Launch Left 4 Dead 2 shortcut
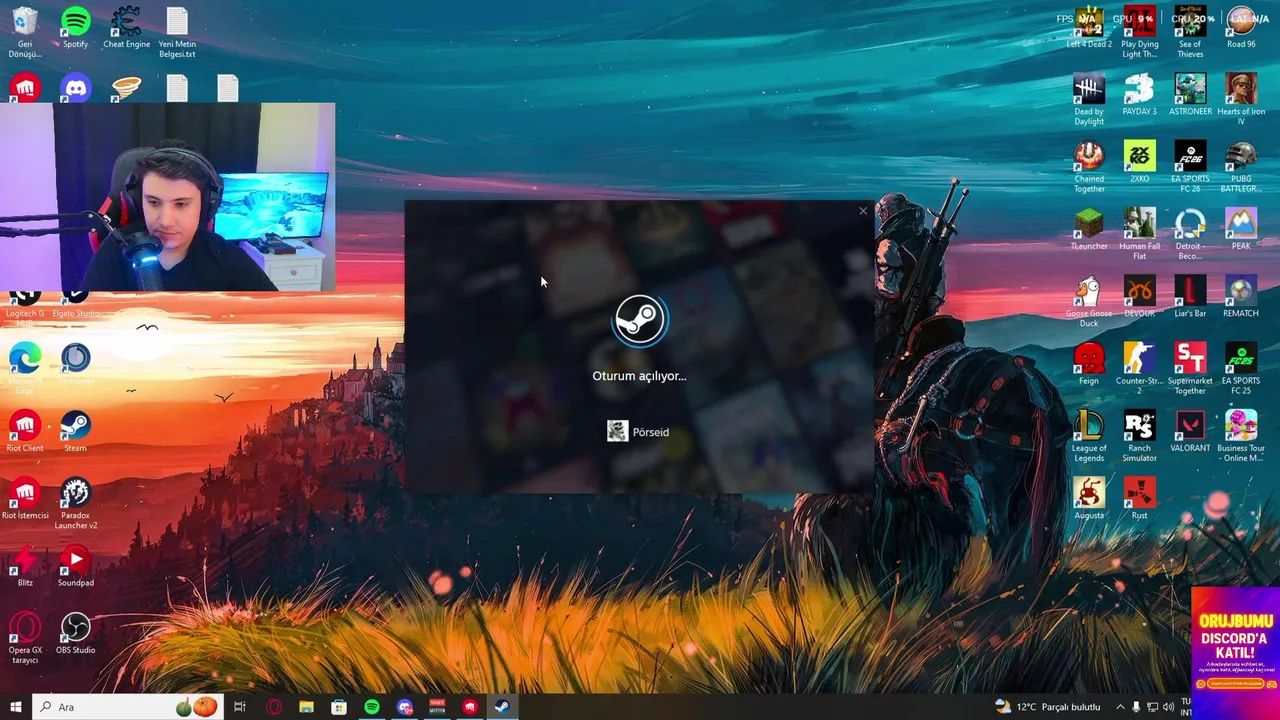The image size is (1280, 720). [1089, 28]
